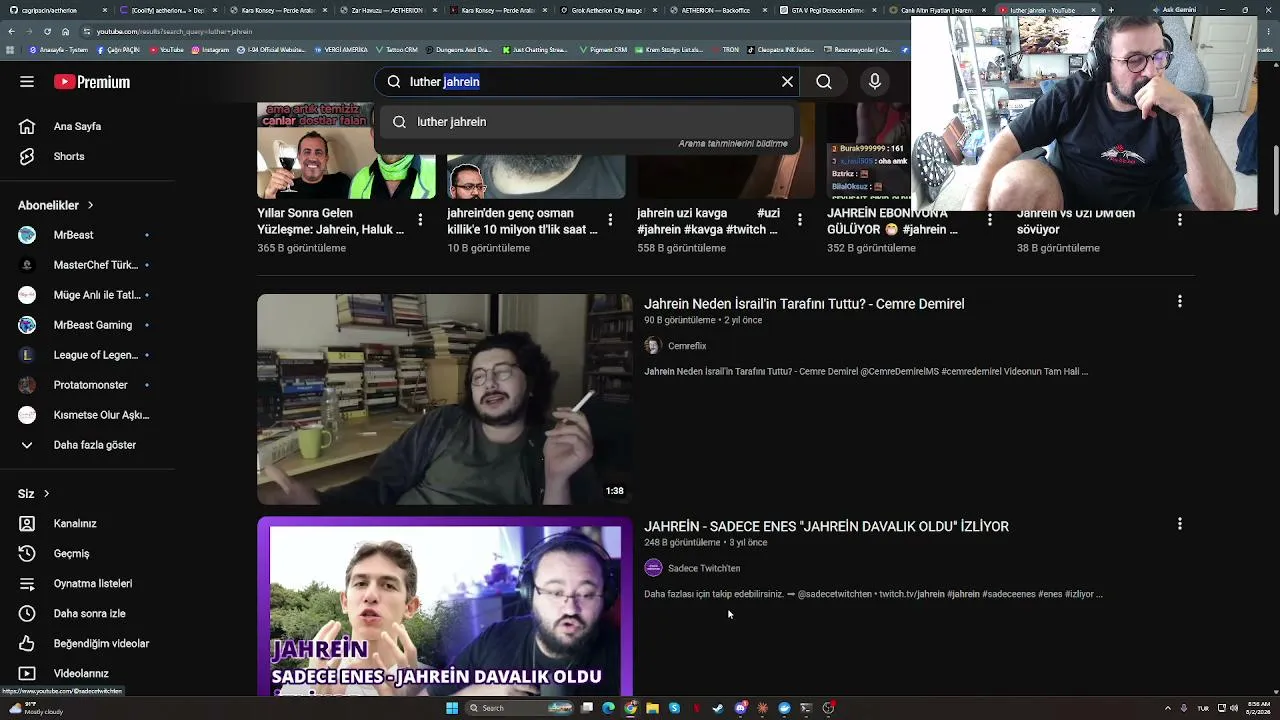Switch to the cagripacin/aetherion browser tab
The width and height of the screenshot is (1280, 720).
(56, 10)
